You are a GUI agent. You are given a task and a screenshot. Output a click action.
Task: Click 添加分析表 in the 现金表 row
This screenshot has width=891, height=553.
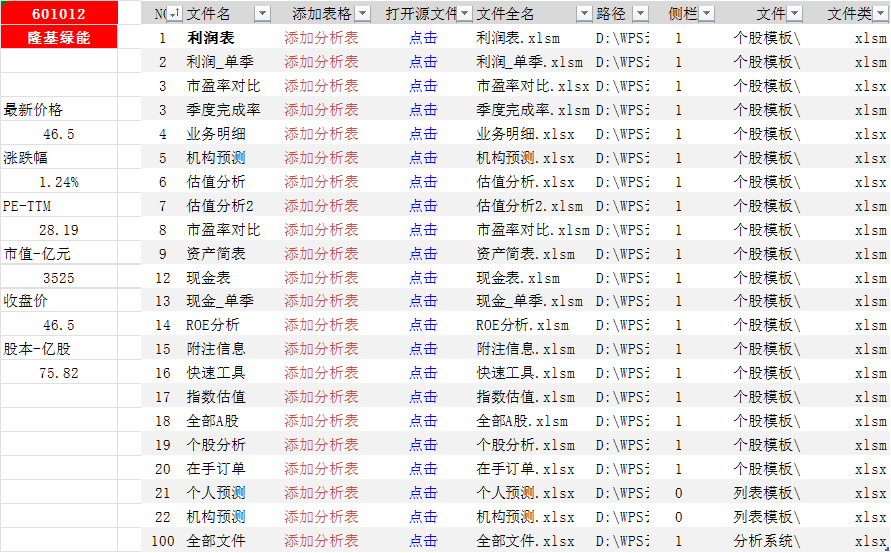click(x=321, y=278)
